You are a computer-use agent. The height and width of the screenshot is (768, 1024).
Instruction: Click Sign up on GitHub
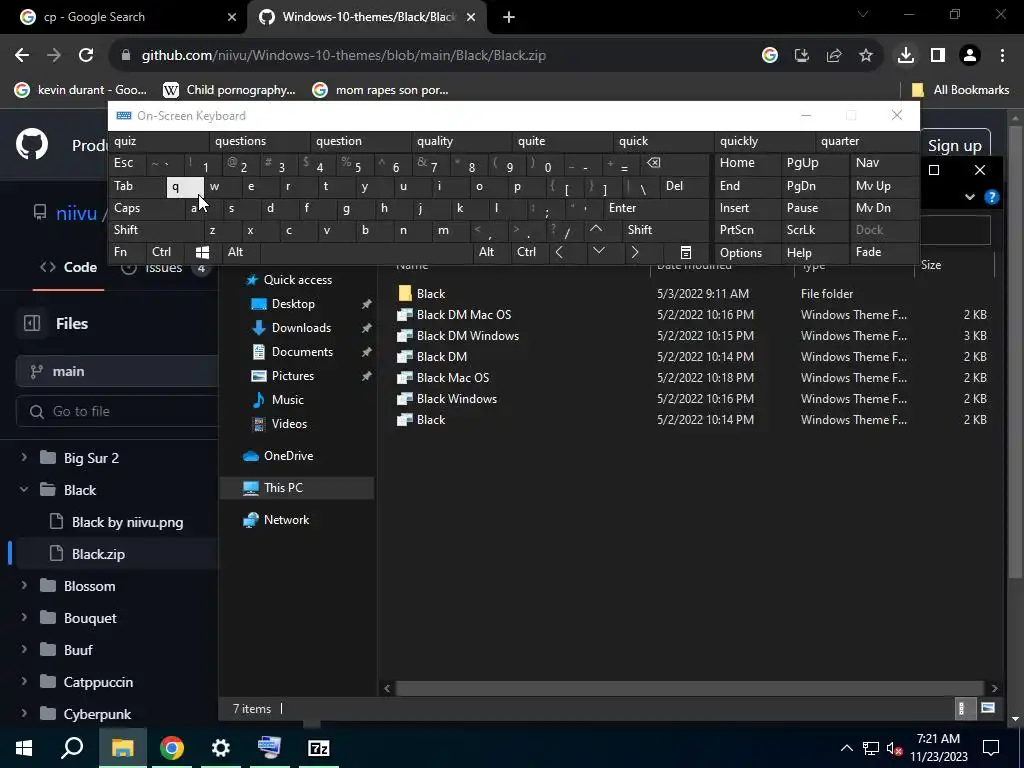pyautogui.click(x=954, y=146)
